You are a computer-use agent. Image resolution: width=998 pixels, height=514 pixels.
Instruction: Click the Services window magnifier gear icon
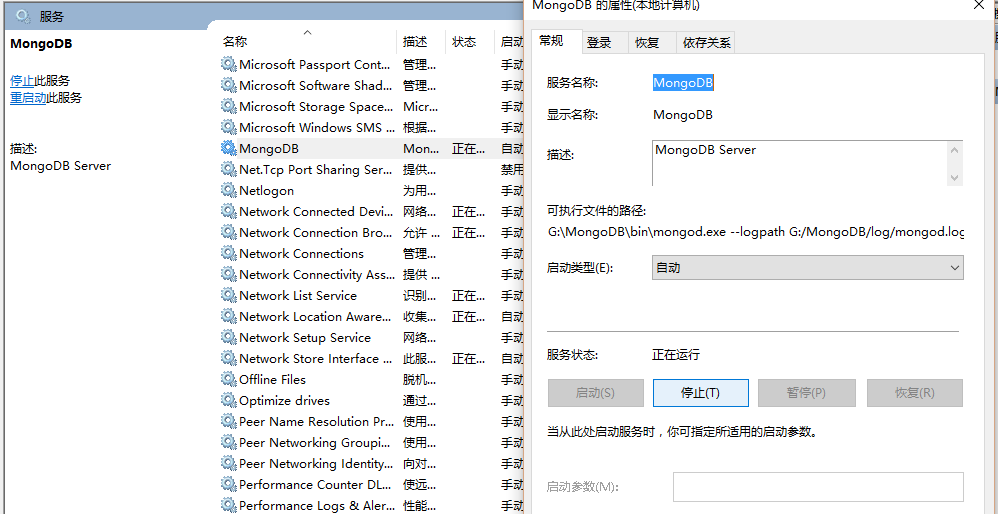click(23, 17)
